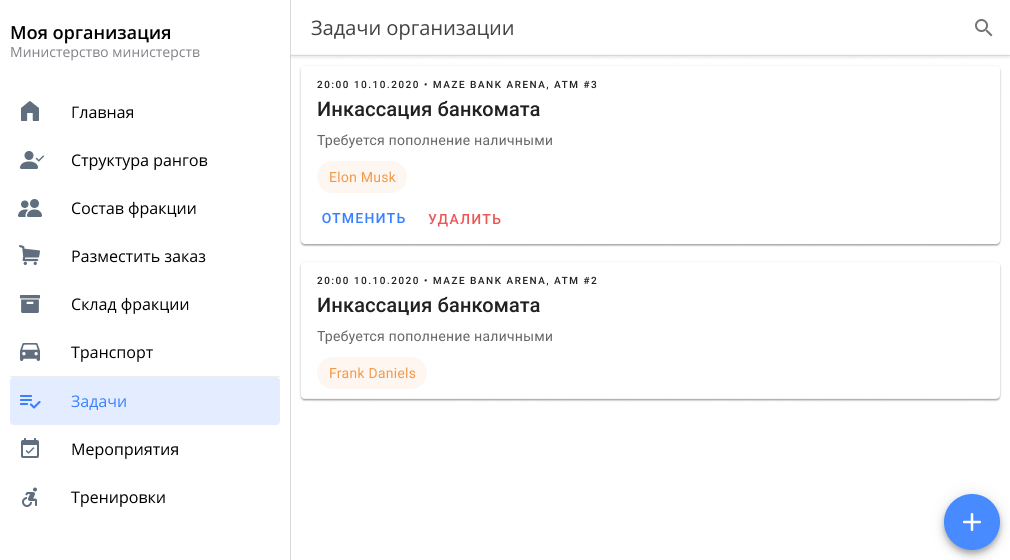Image resolution: width=1010 pixels, height=560 pixels.
Task: Click the shopping cart icon
Action: [30, 256]
